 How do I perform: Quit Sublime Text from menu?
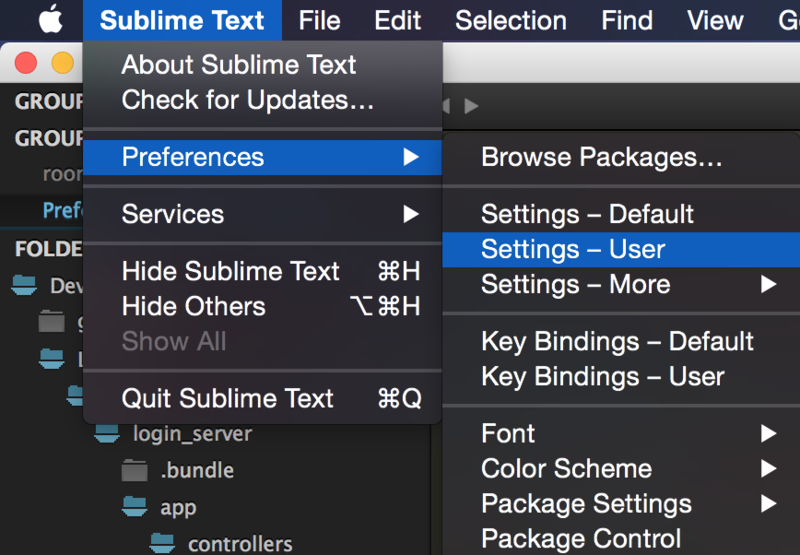tap(227, 398)
